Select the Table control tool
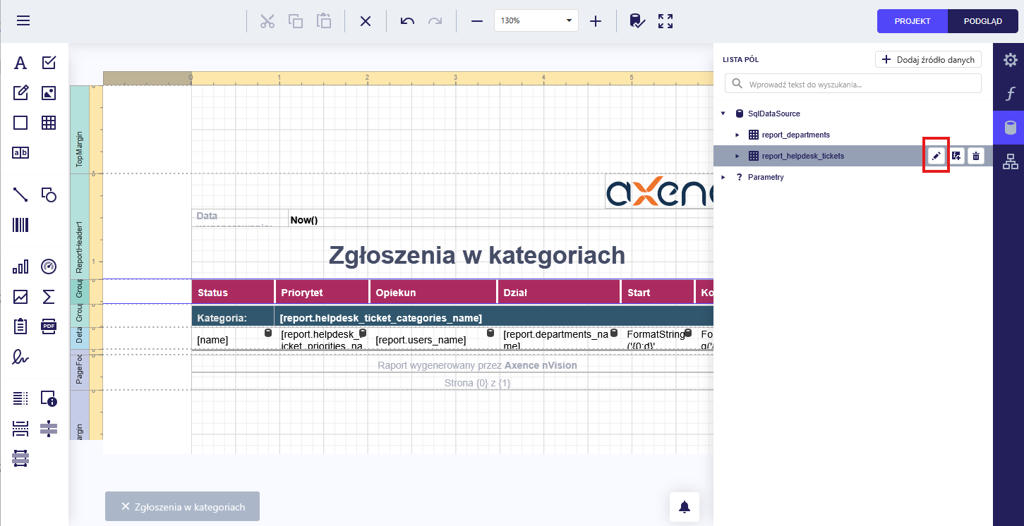The image size is (1024, 526). (48, 123)
